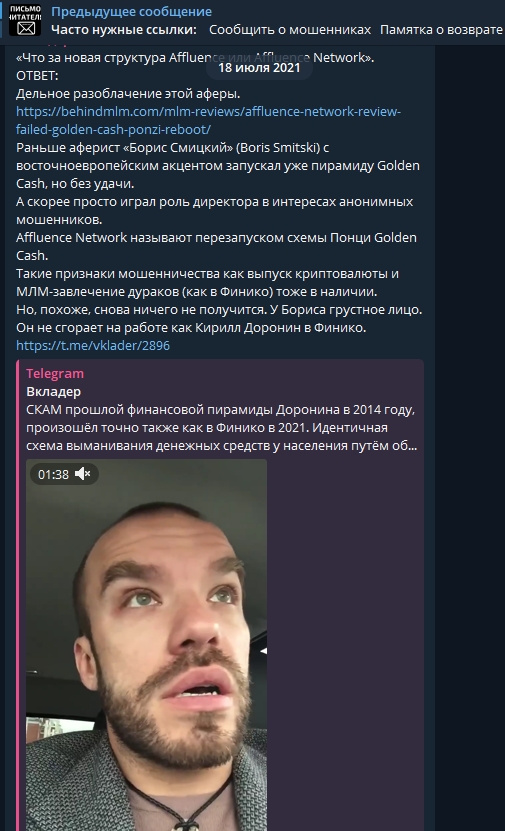Click the sentence 'Дельное разоблачение этой аферы.'
This screenshot has height=831, width=505.
[x=128, y=94]
